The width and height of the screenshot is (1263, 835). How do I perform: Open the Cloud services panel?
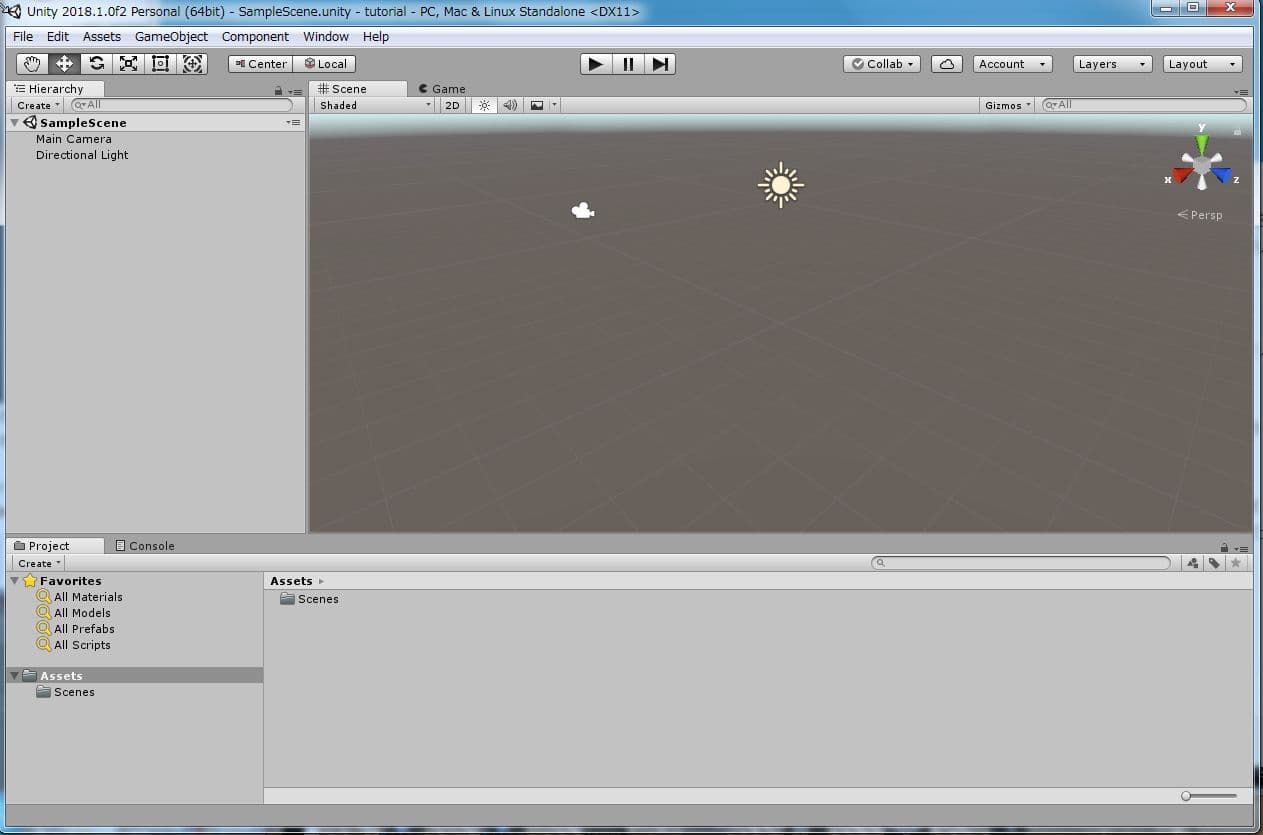coord(946,64)
